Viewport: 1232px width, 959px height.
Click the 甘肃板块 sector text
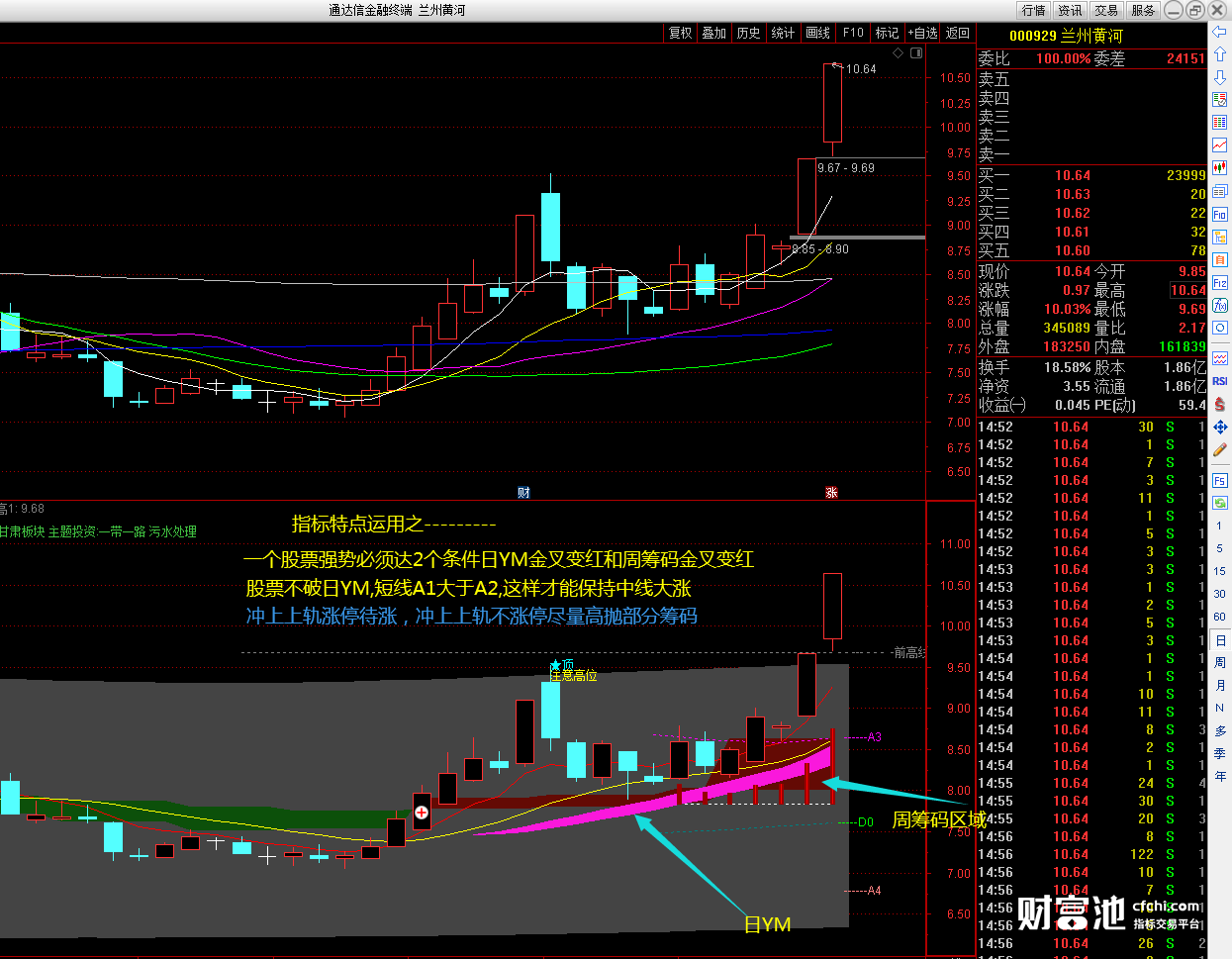pyautogui.click(x=22, y=531)
